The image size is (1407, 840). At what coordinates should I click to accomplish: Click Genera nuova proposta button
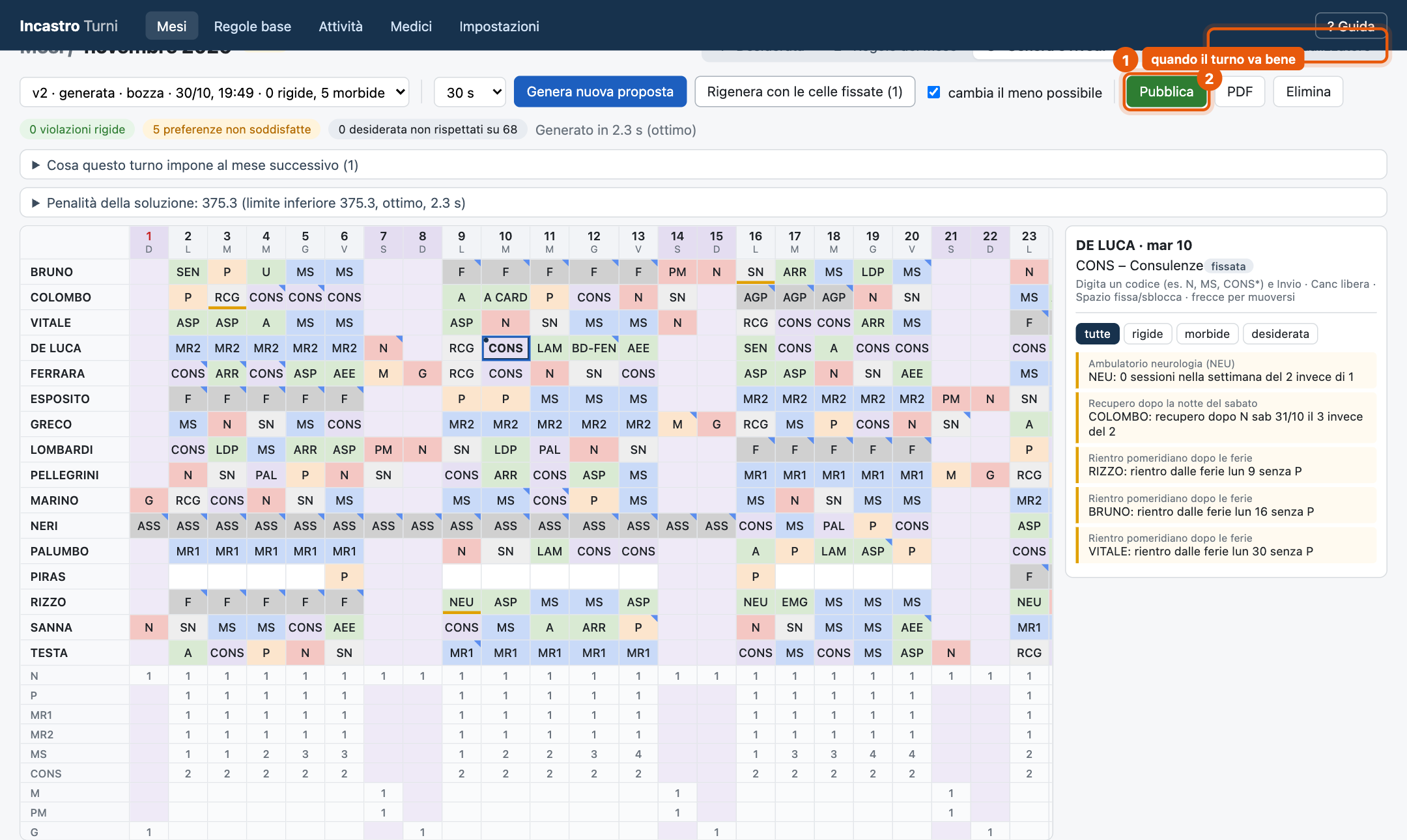pyautogui.click(x=600, y=92)
